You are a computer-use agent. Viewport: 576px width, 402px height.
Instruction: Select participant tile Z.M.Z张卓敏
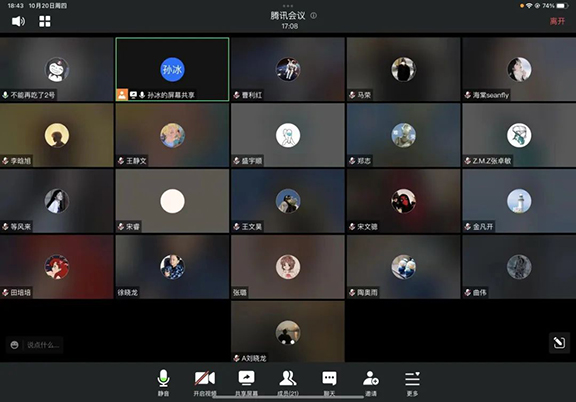click(x=519, y=135)
